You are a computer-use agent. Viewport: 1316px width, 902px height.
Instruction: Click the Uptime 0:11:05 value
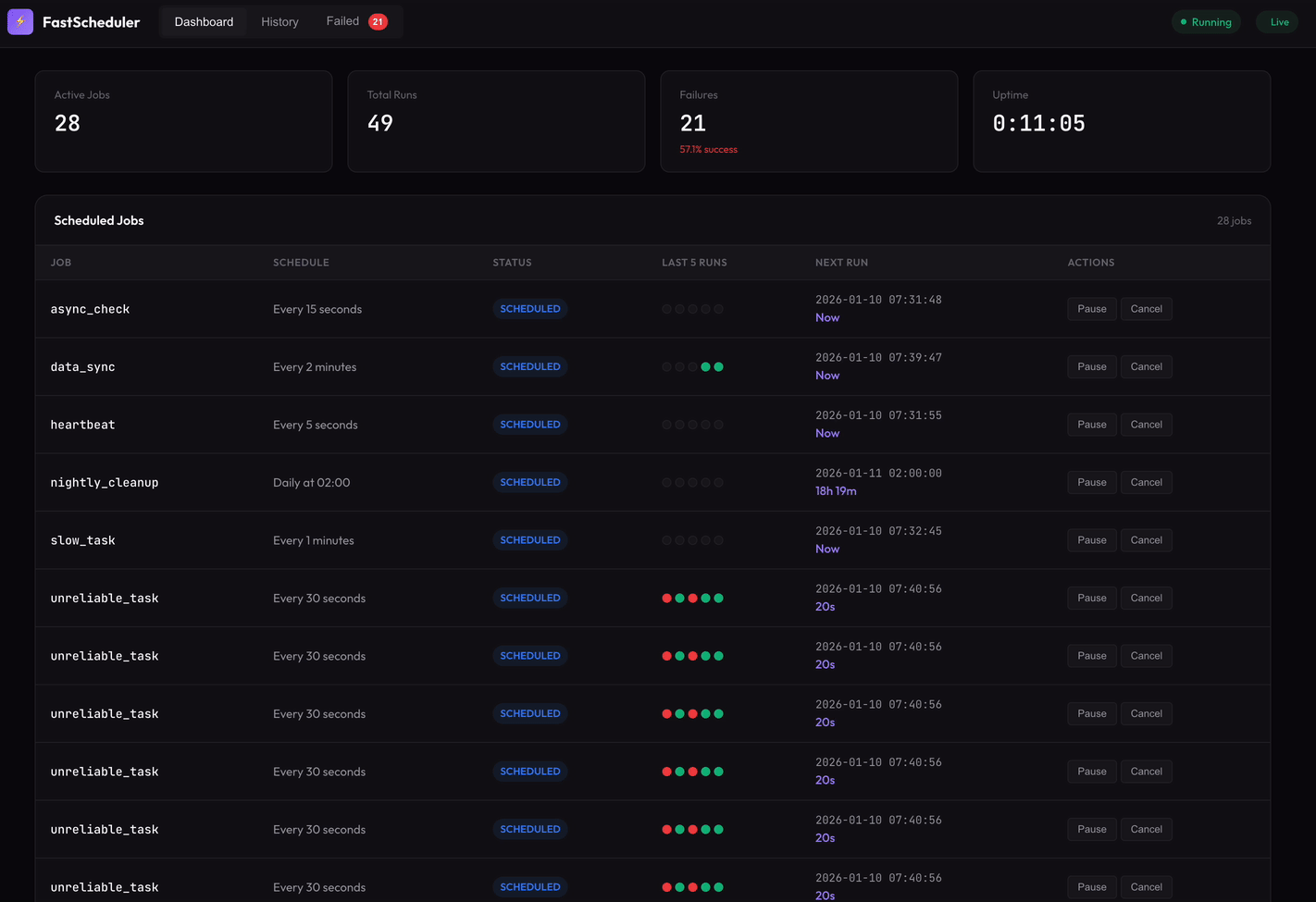click(x=1038, y=123)
